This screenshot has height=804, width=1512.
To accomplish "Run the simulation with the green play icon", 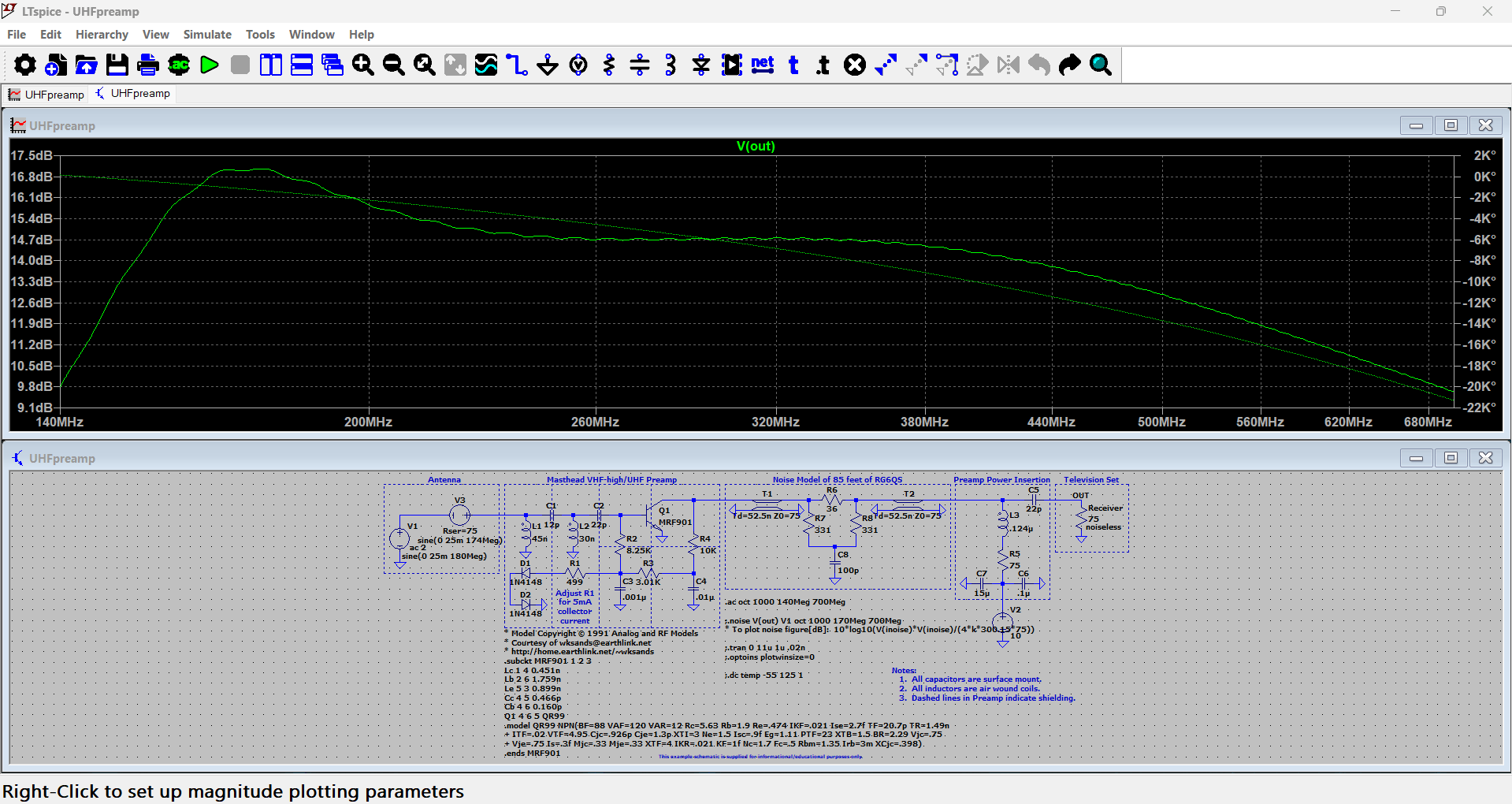I will coord(210,65).
